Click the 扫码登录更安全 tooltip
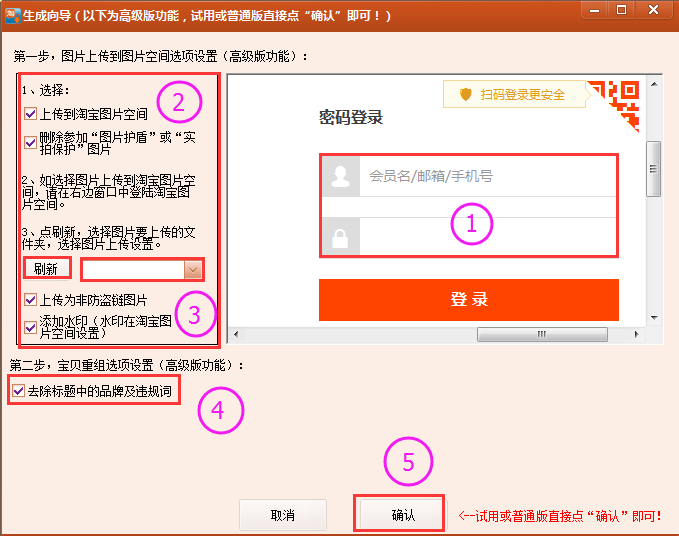 tap(514, 94)
